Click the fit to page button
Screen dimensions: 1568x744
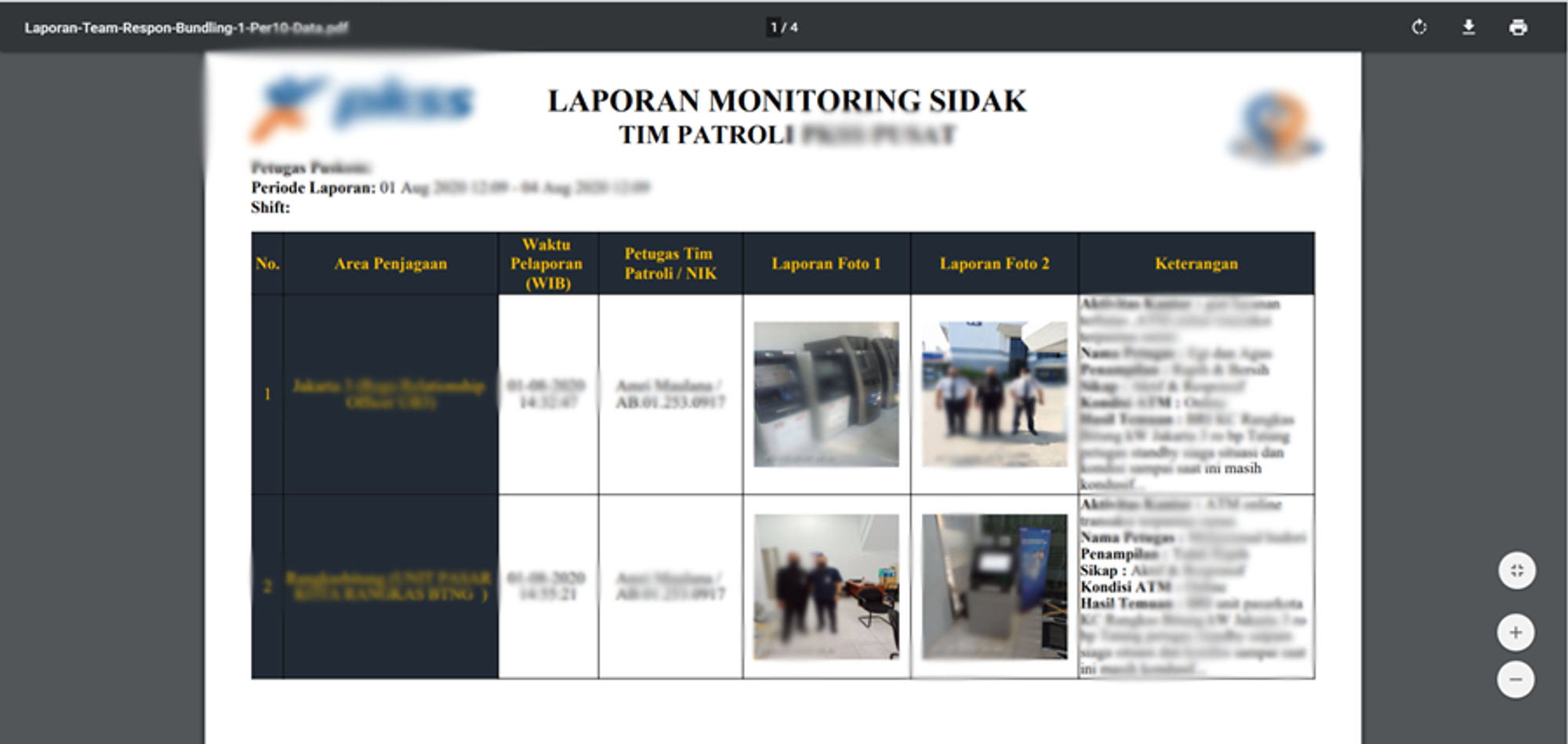click(x=1516, y=571)
